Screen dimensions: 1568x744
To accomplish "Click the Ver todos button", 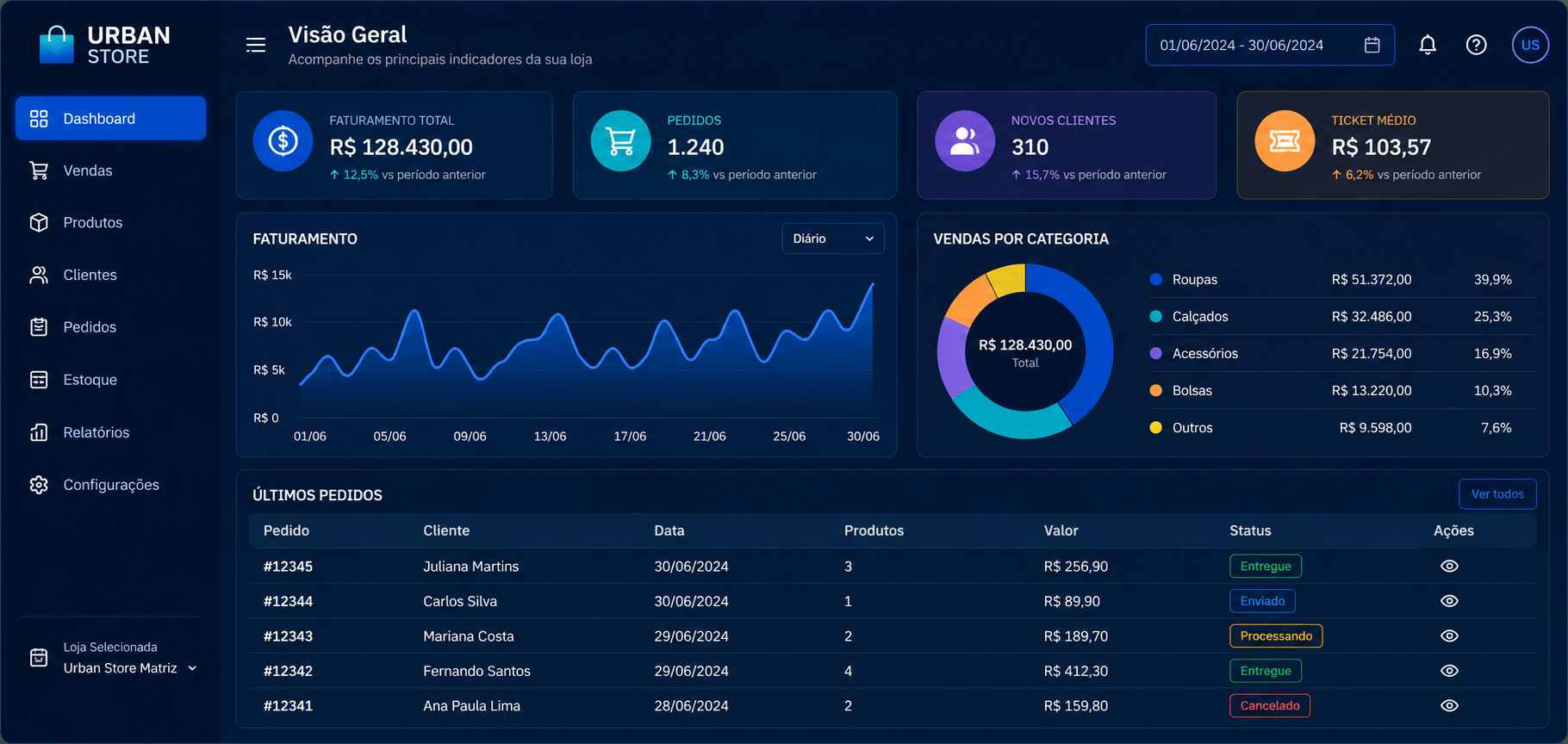I will point(1497,493).
